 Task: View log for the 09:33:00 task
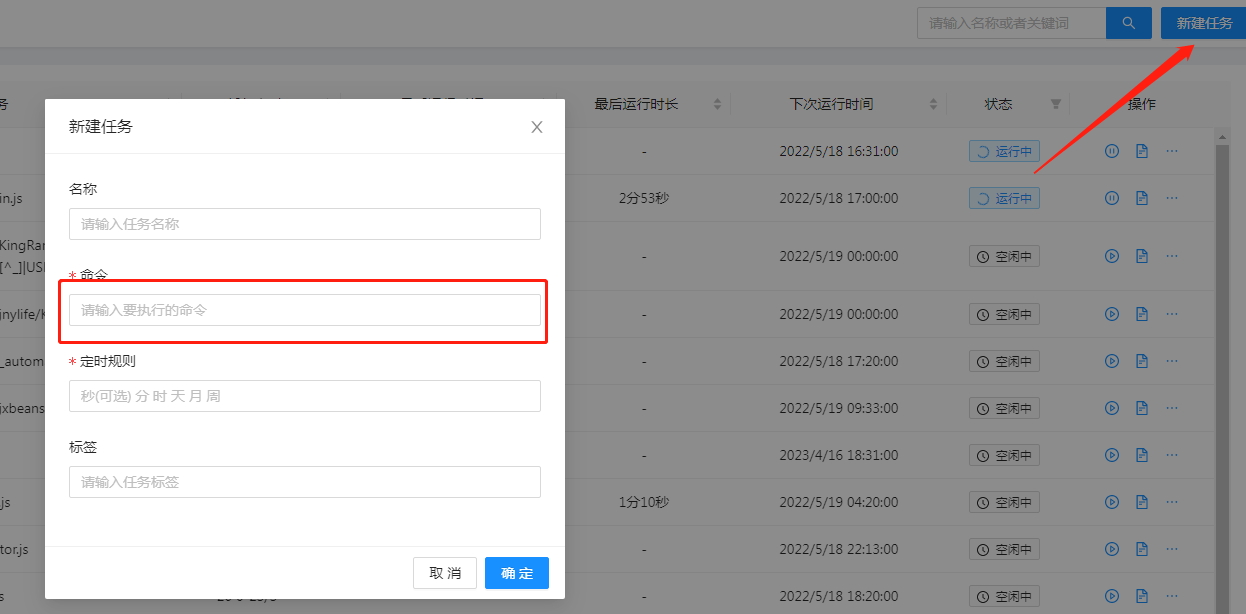1141,408
